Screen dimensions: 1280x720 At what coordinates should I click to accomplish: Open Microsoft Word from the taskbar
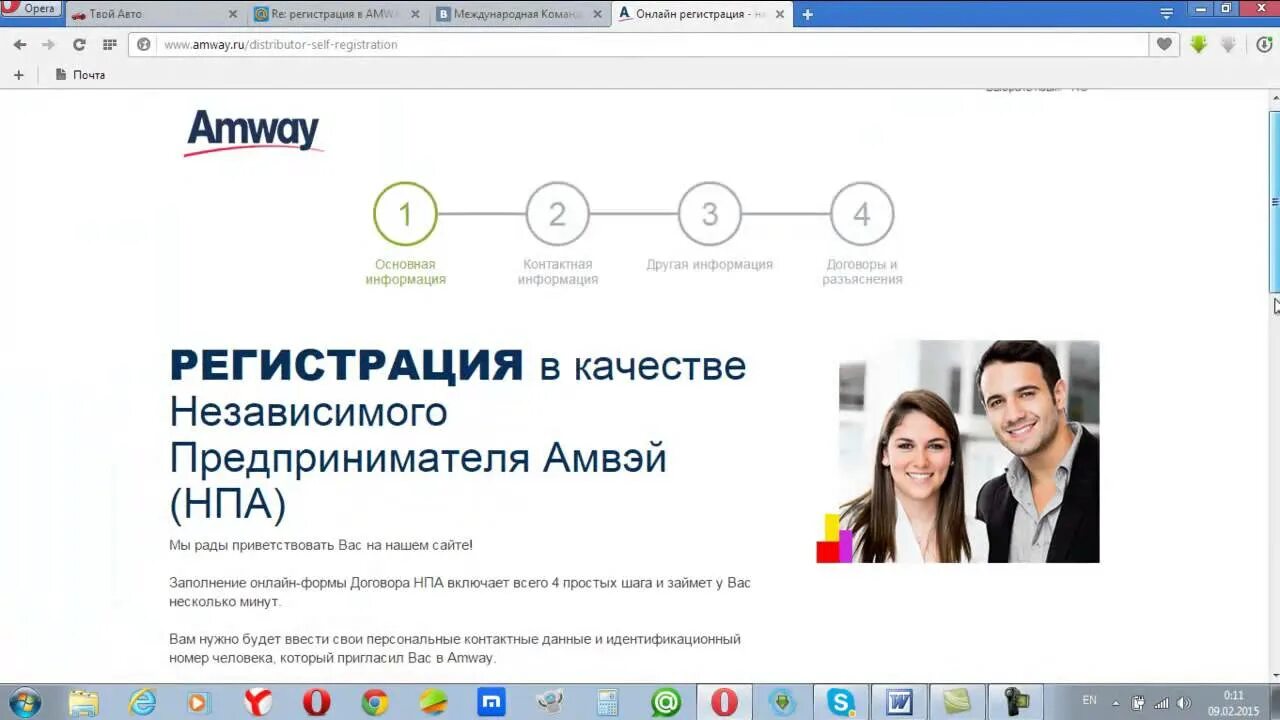point(898,702)
